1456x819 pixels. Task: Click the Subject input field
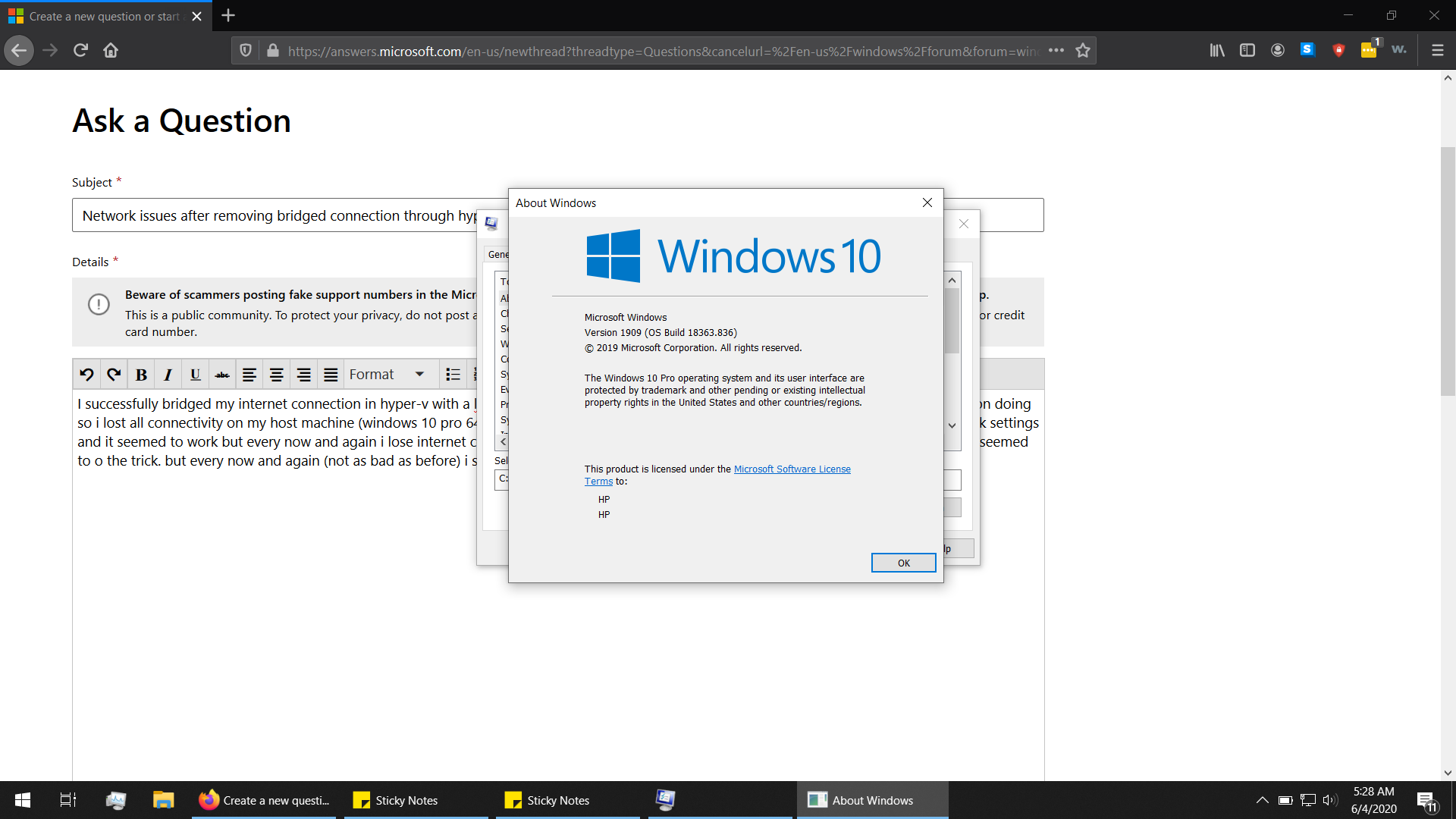click(x=557, y=215)
